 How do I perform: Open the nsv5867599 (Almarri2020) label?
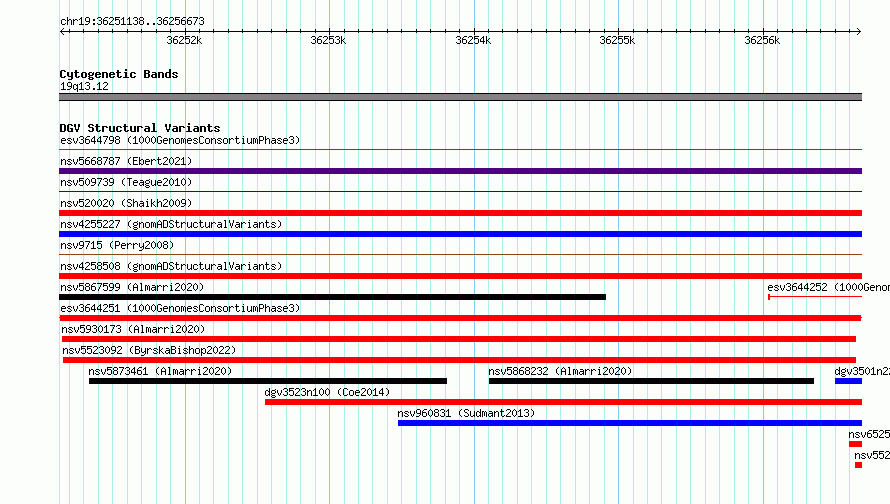coord(132,287)
